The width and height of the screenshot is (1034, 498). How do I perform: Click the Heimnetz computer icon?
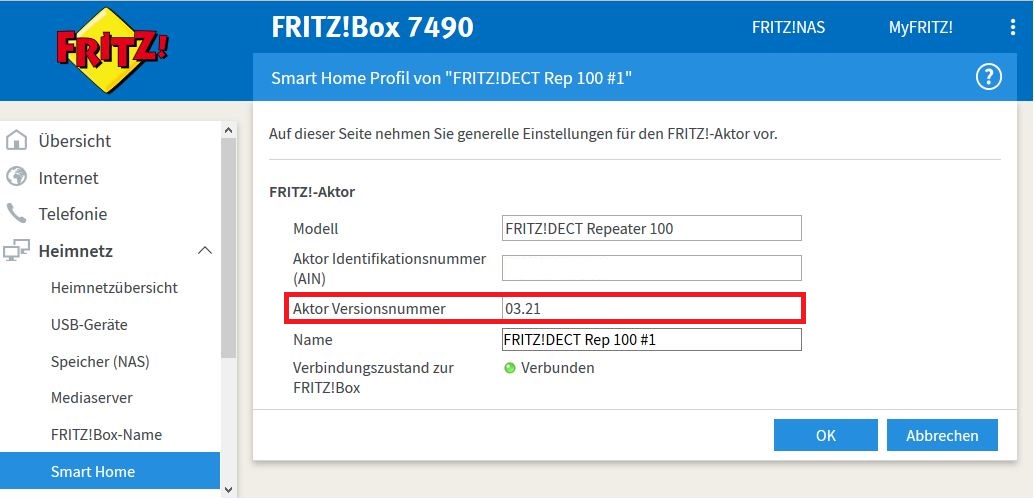(x=17, y=251)
